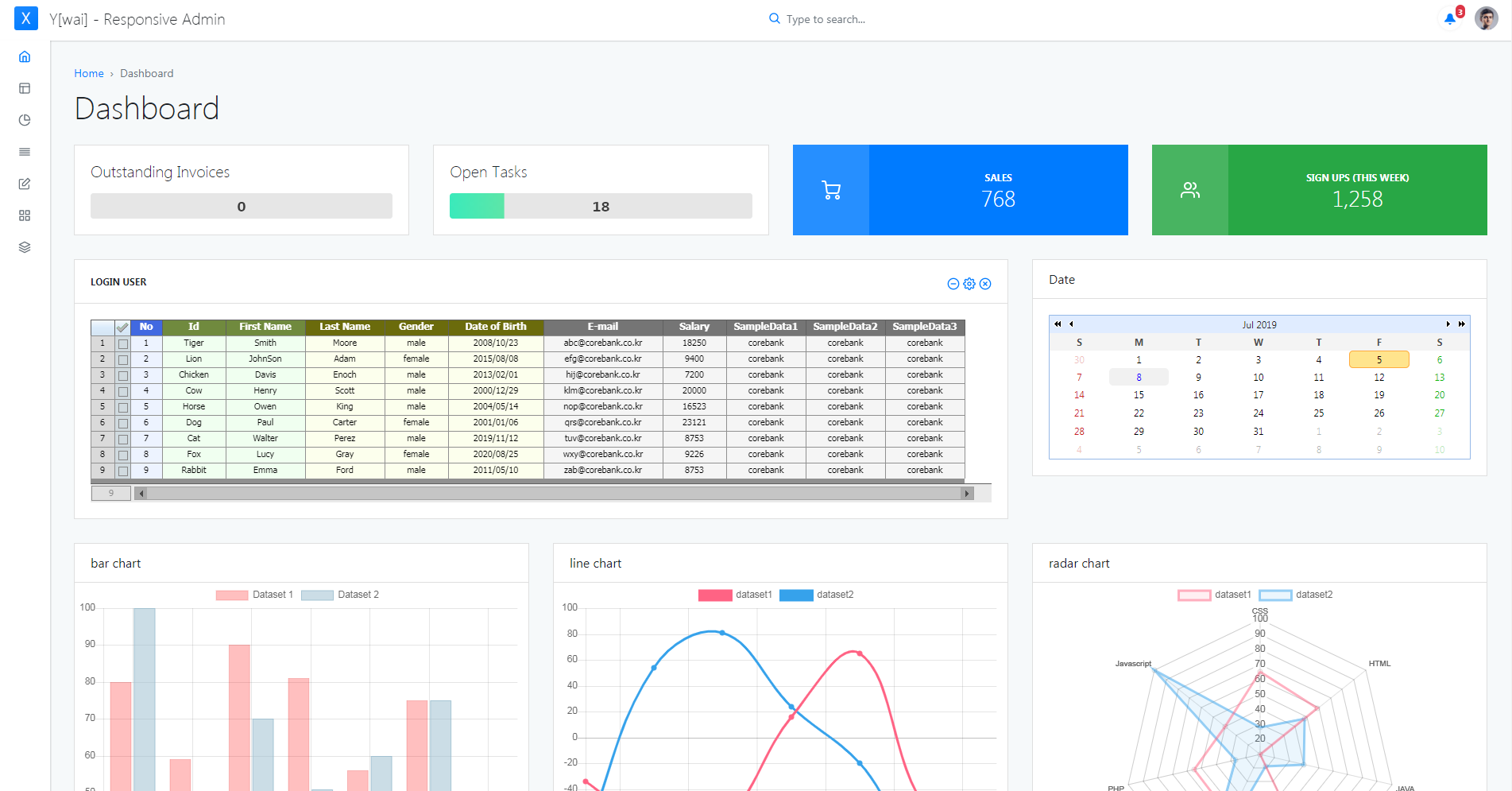Go to next month in calendar
This screenshot has width=1512, height=791.
(x=1448, y=324)
